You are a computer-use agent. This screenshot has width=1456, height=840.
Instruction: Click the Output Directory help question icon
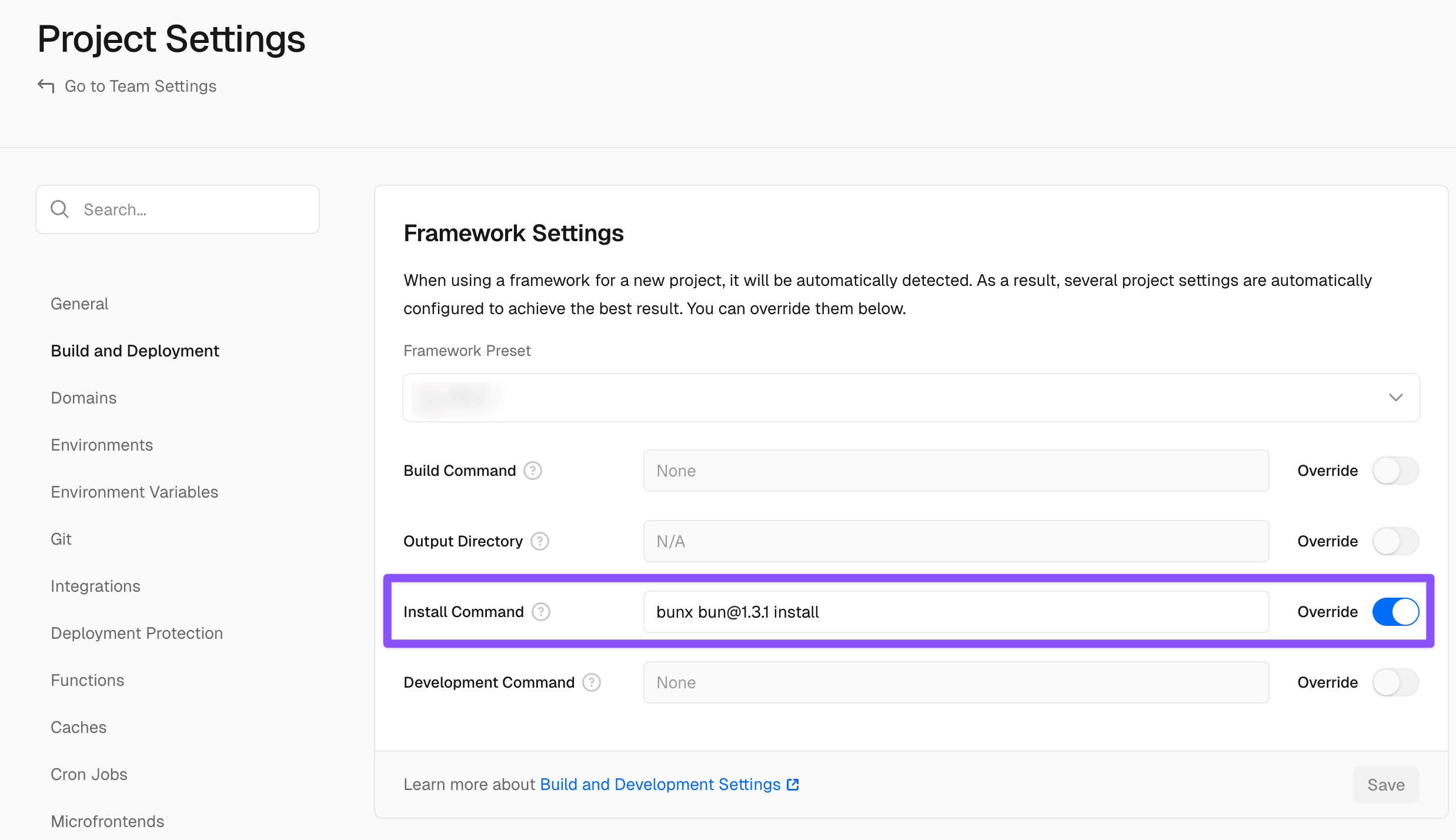(x=540, y=541)
